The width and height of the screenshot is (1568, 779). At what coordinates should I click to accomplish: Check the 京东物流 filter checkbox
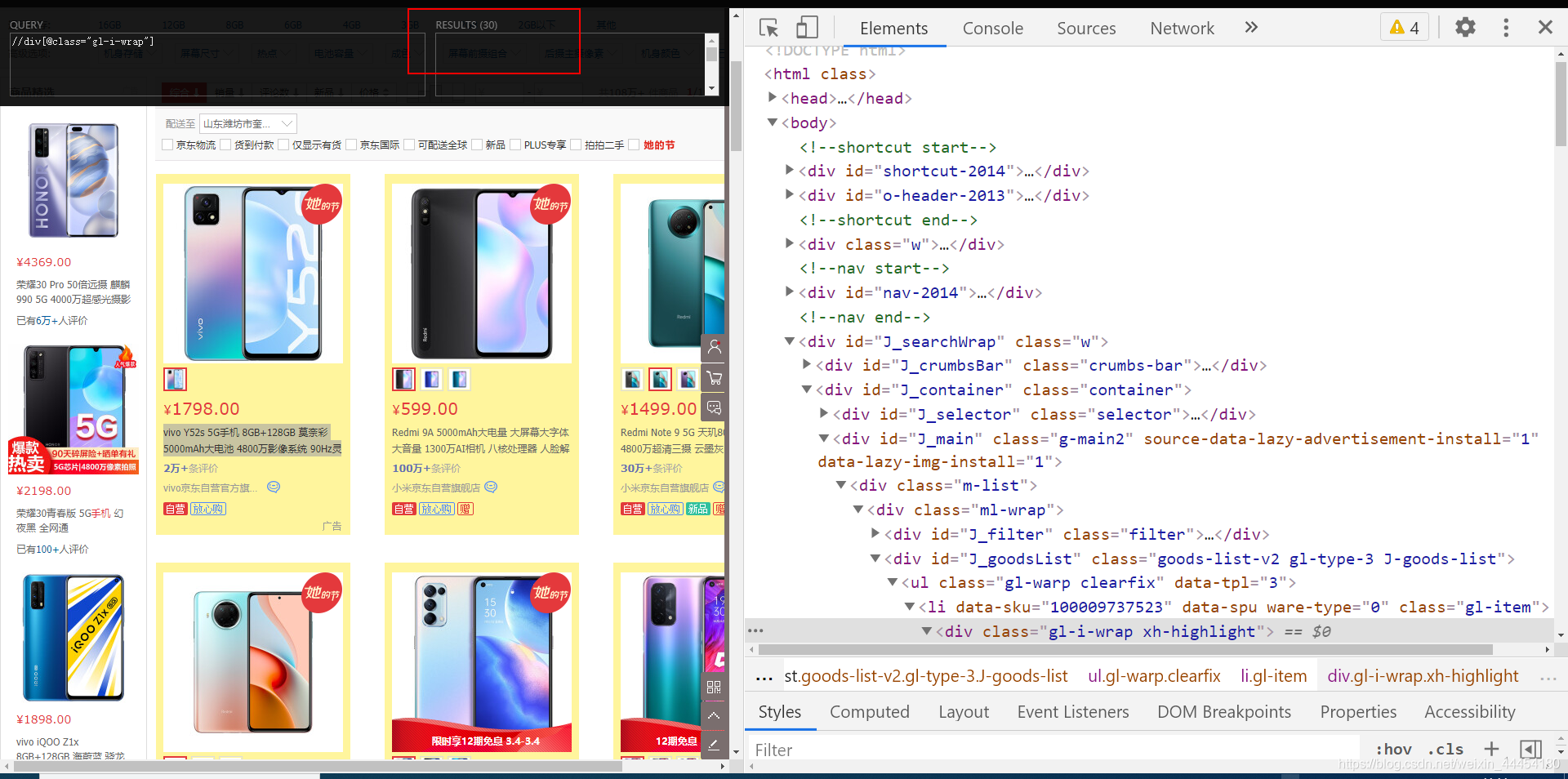167,145
